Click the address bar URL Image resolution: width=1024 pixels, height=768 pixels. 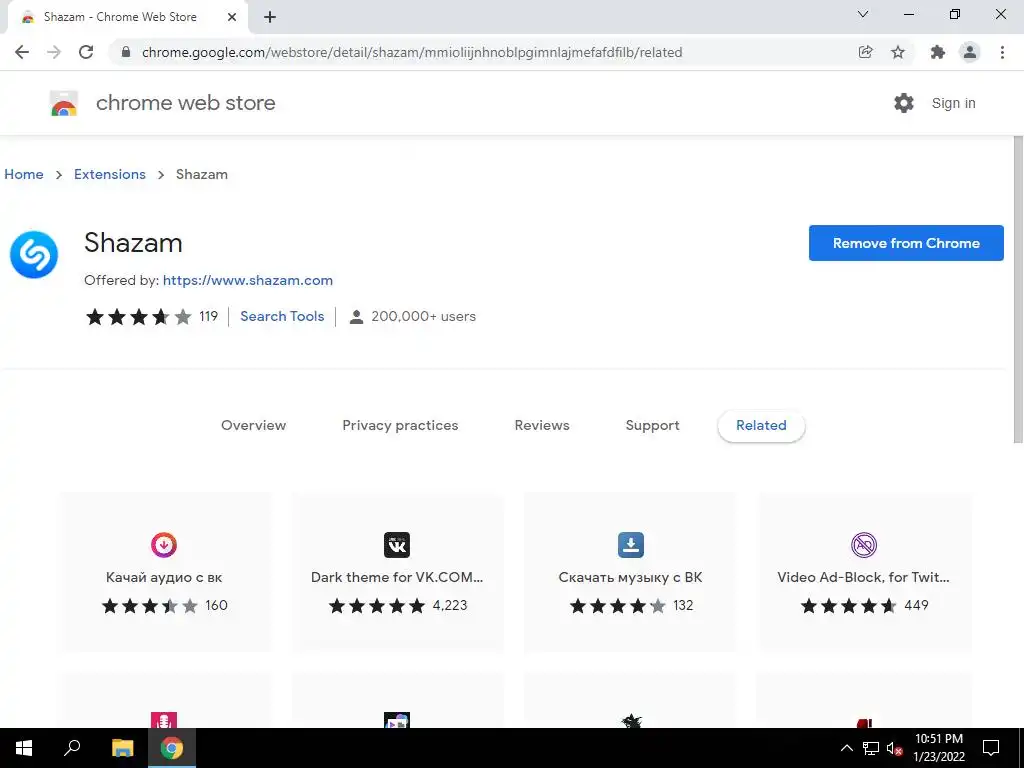(x=412, y=52)
